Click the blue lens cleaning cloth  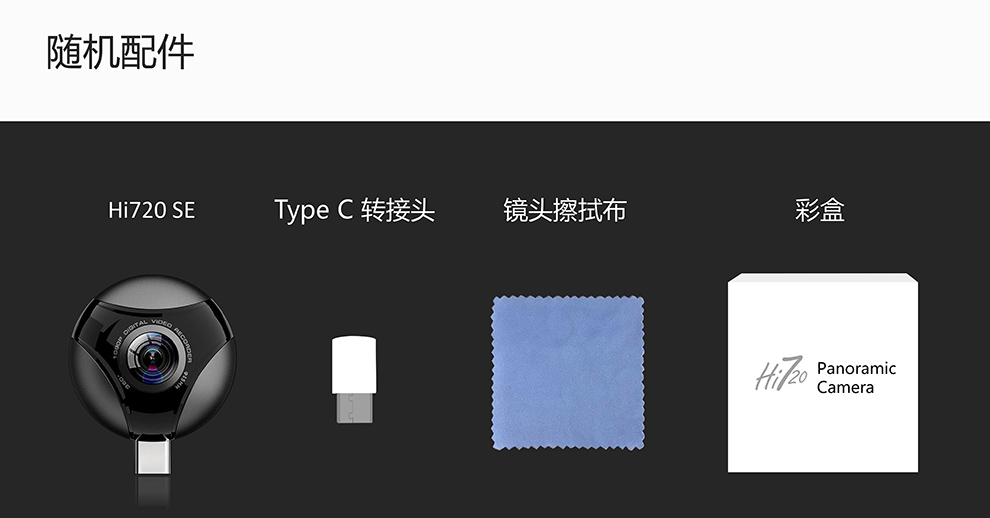point(568,373)
